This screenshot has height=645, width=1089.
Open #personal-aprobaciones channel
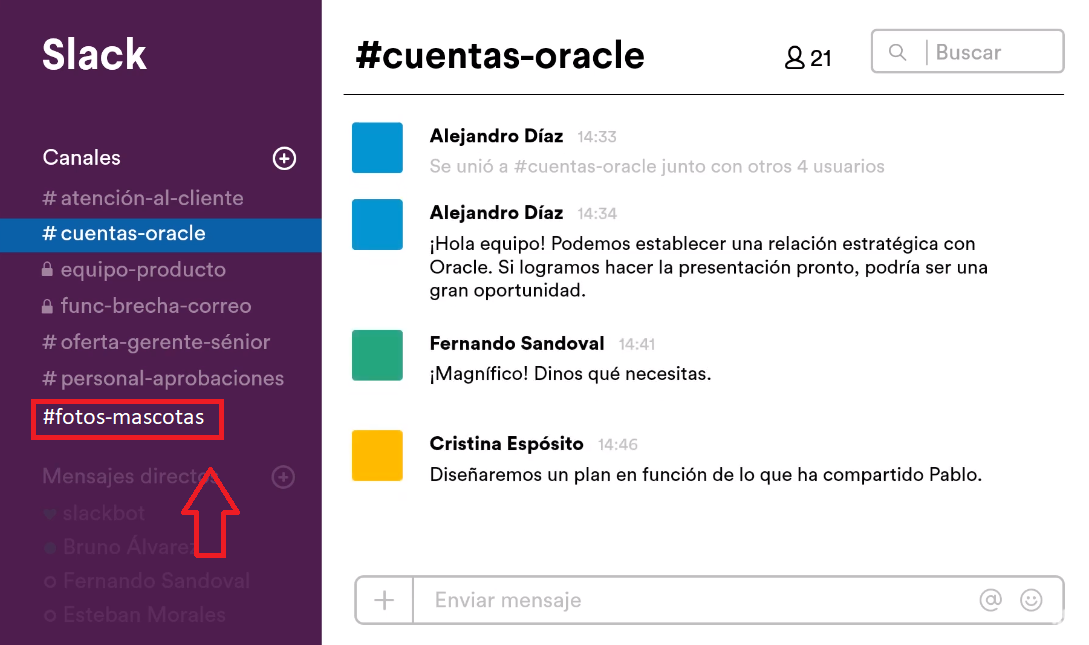click(163, 378)
